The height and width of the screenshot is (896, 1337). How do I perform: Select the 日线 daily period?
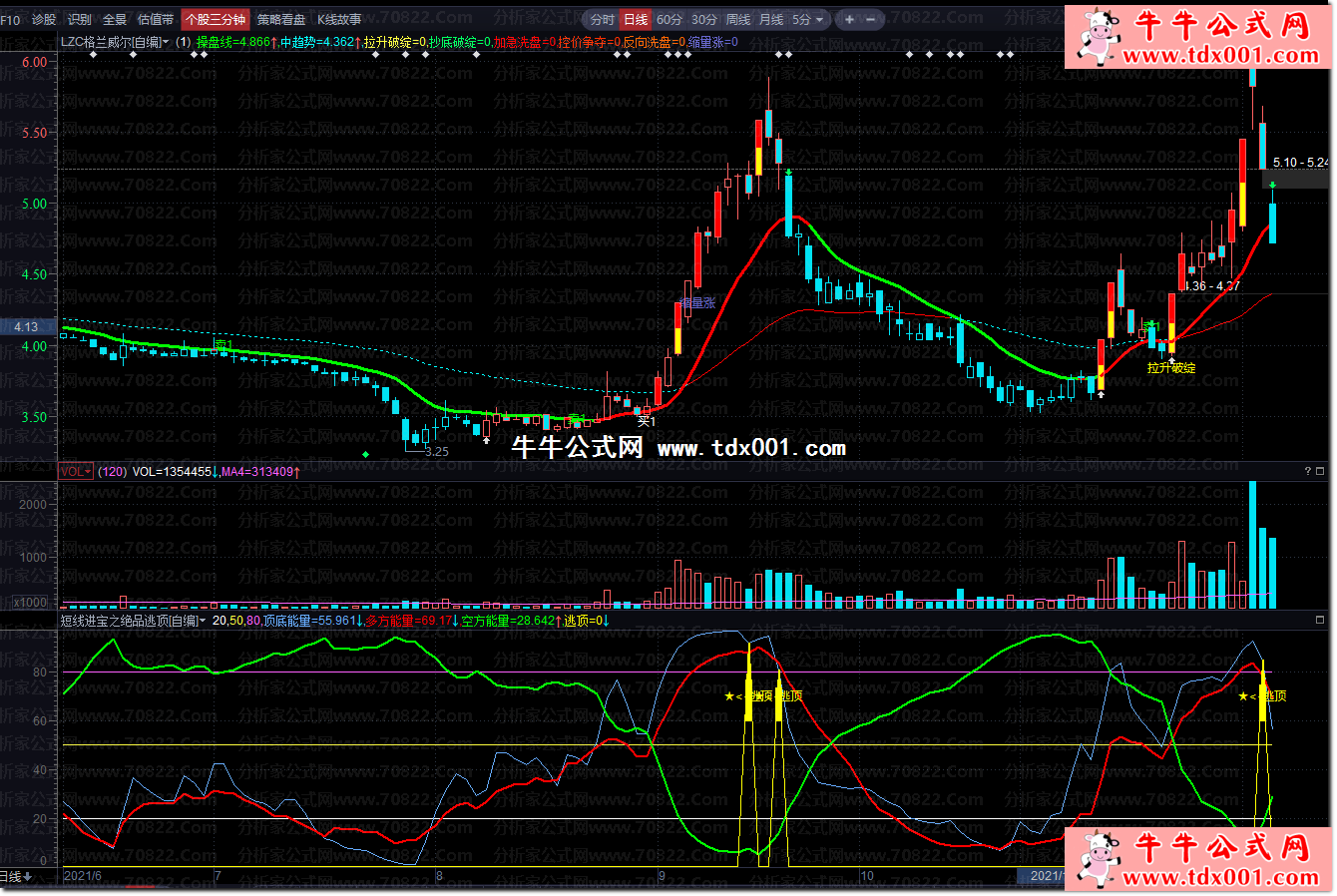tap(636, 19)
